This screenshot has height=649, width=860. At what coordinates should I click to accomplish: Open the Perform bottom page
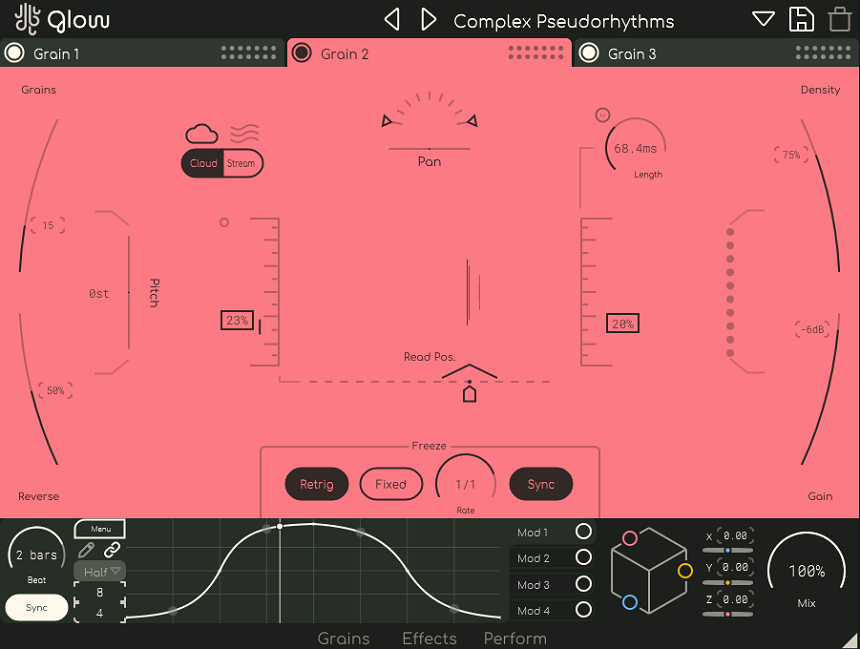pos(515,639)
